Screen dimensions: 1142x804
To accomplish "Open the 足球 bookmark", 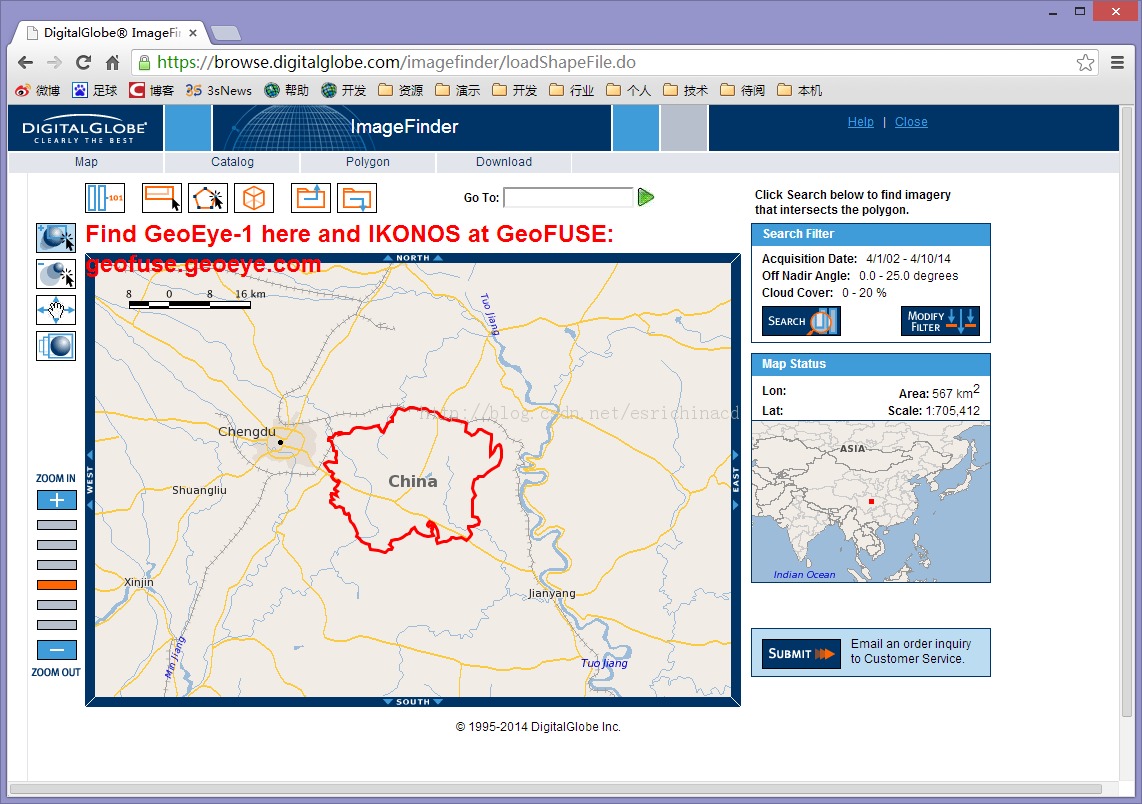I will [95, 90].
